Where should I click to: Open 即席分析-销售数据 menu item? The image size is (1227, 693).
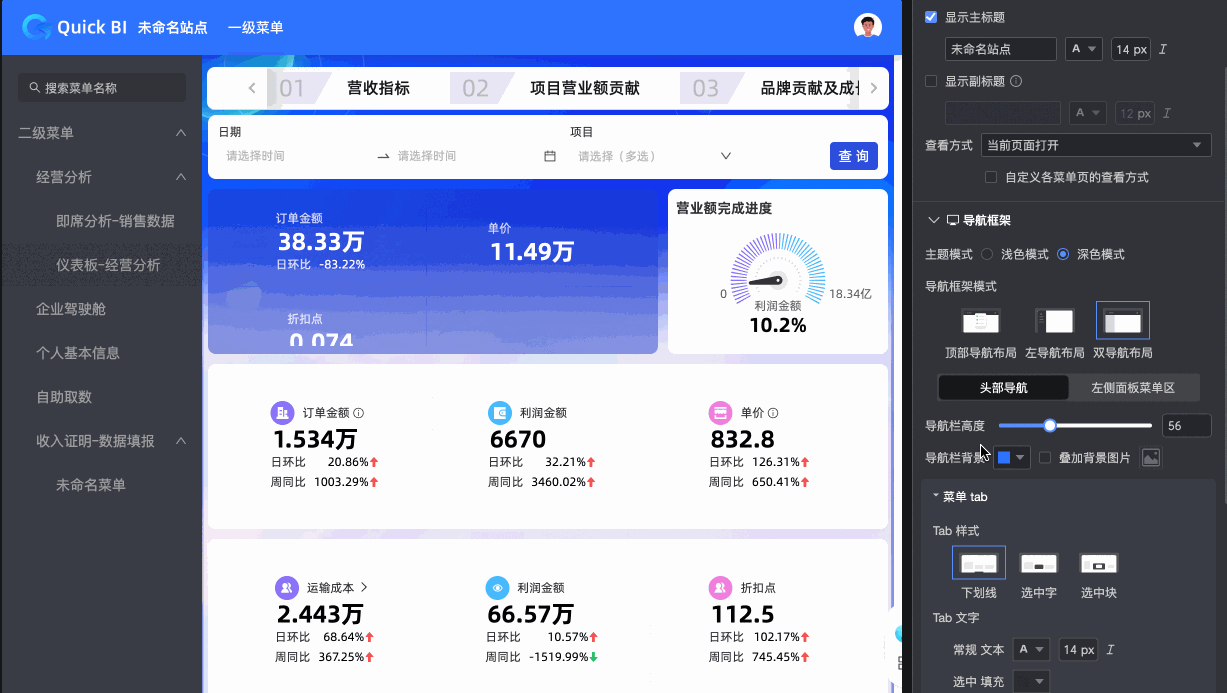pyautogui.click(x=115, y=221)
